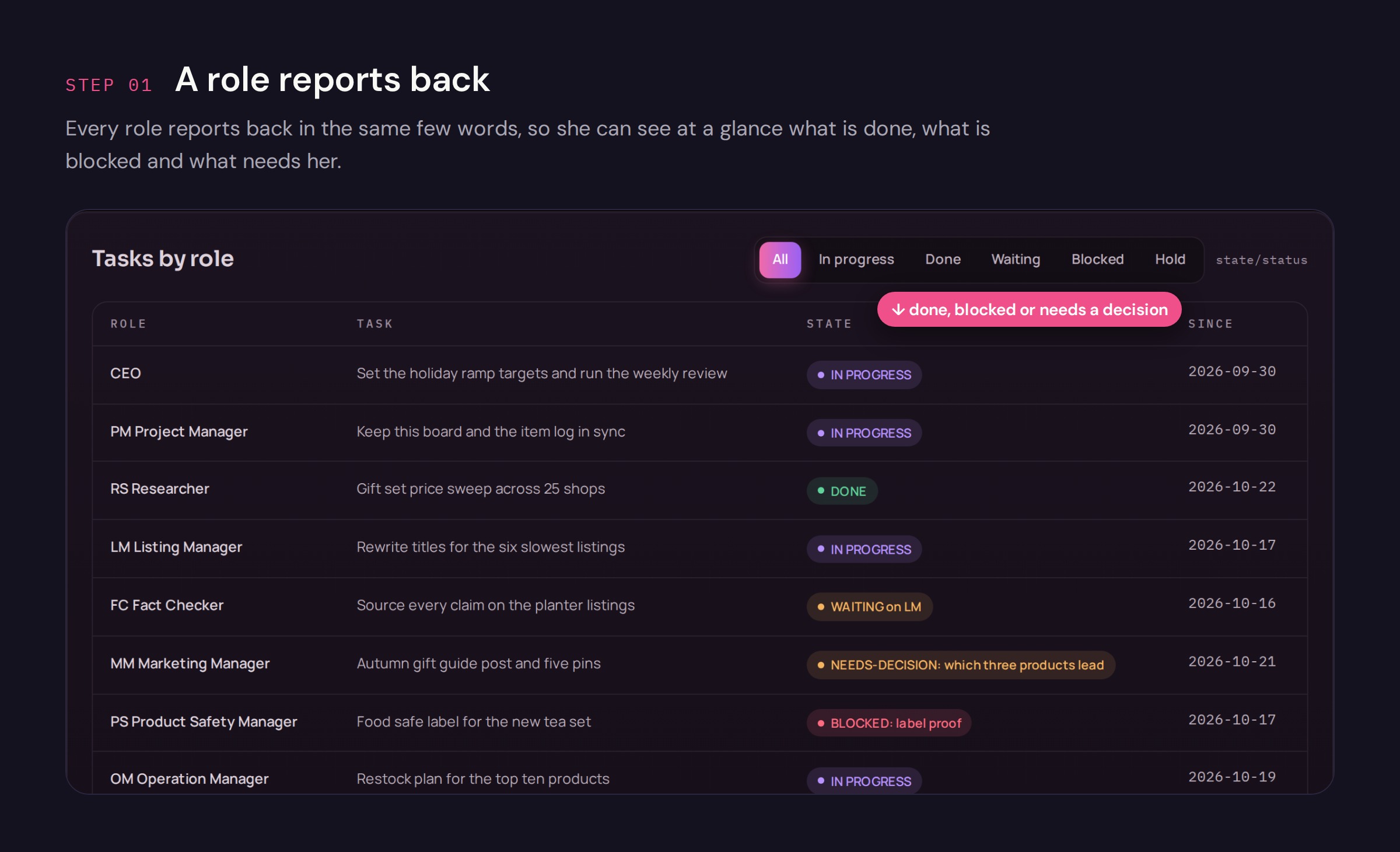
Task: Click the DONE status badge
Action: [x=842, y=491]
